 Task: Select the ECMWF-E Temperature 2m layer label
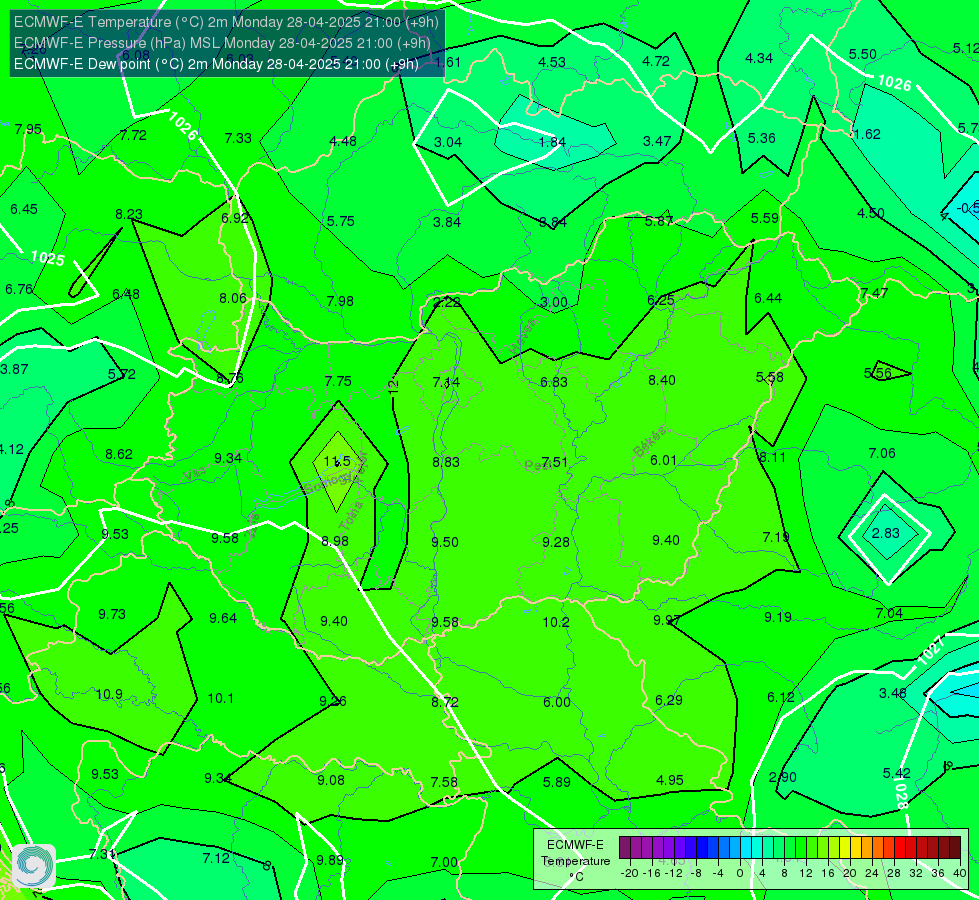(x=226, y=22)
